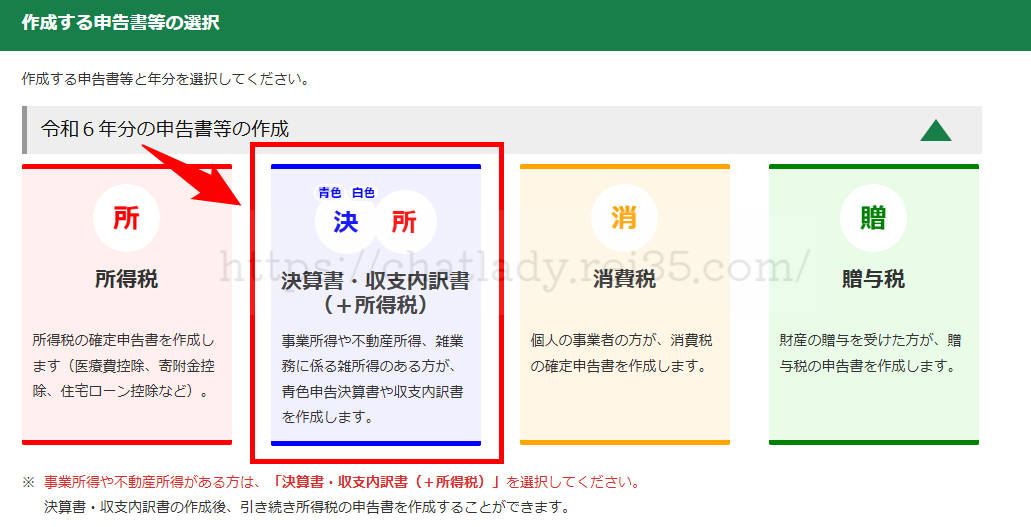Select the 消費税 card title
Image resolution: width=1031 pixels, height=527 pixels.
coord(624,279)
